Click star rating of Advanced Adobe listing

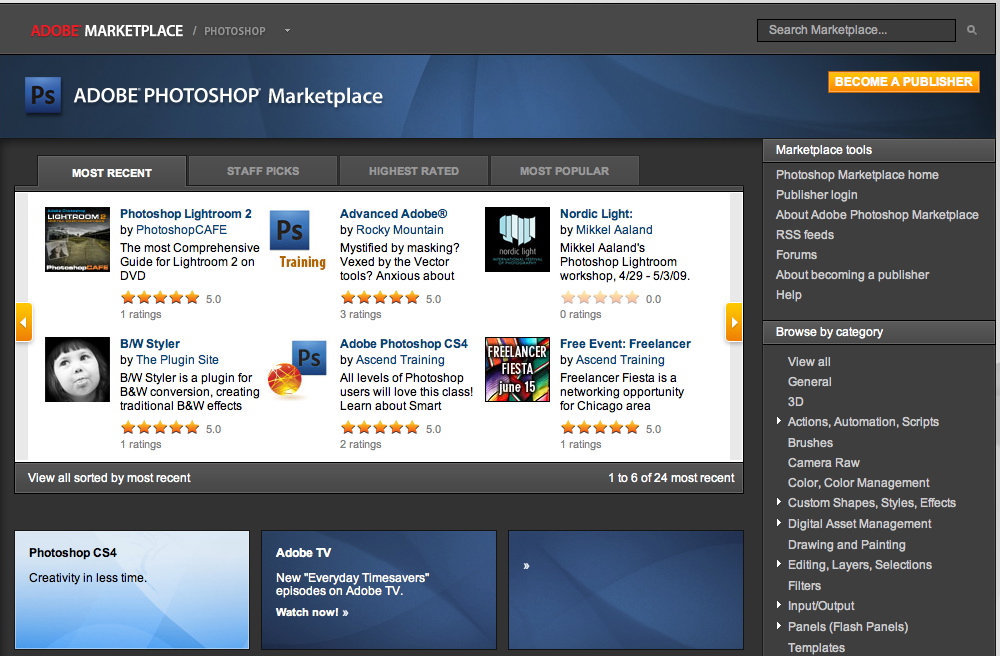(x=380, y=298)
